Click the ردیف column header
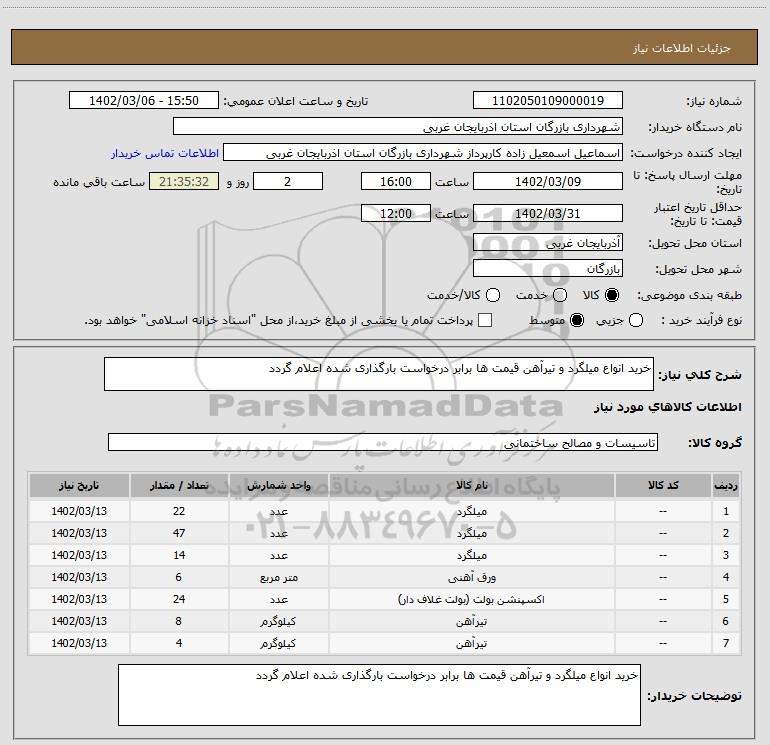Screen dimensions: 770x745 (726, 485)
